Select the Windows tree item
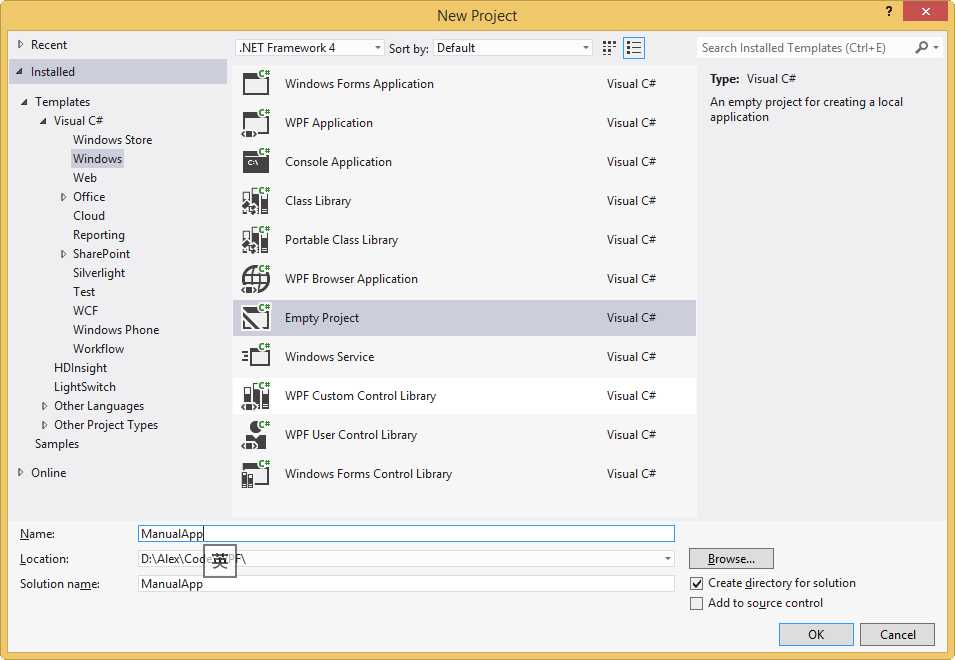 tap(97, 158)
